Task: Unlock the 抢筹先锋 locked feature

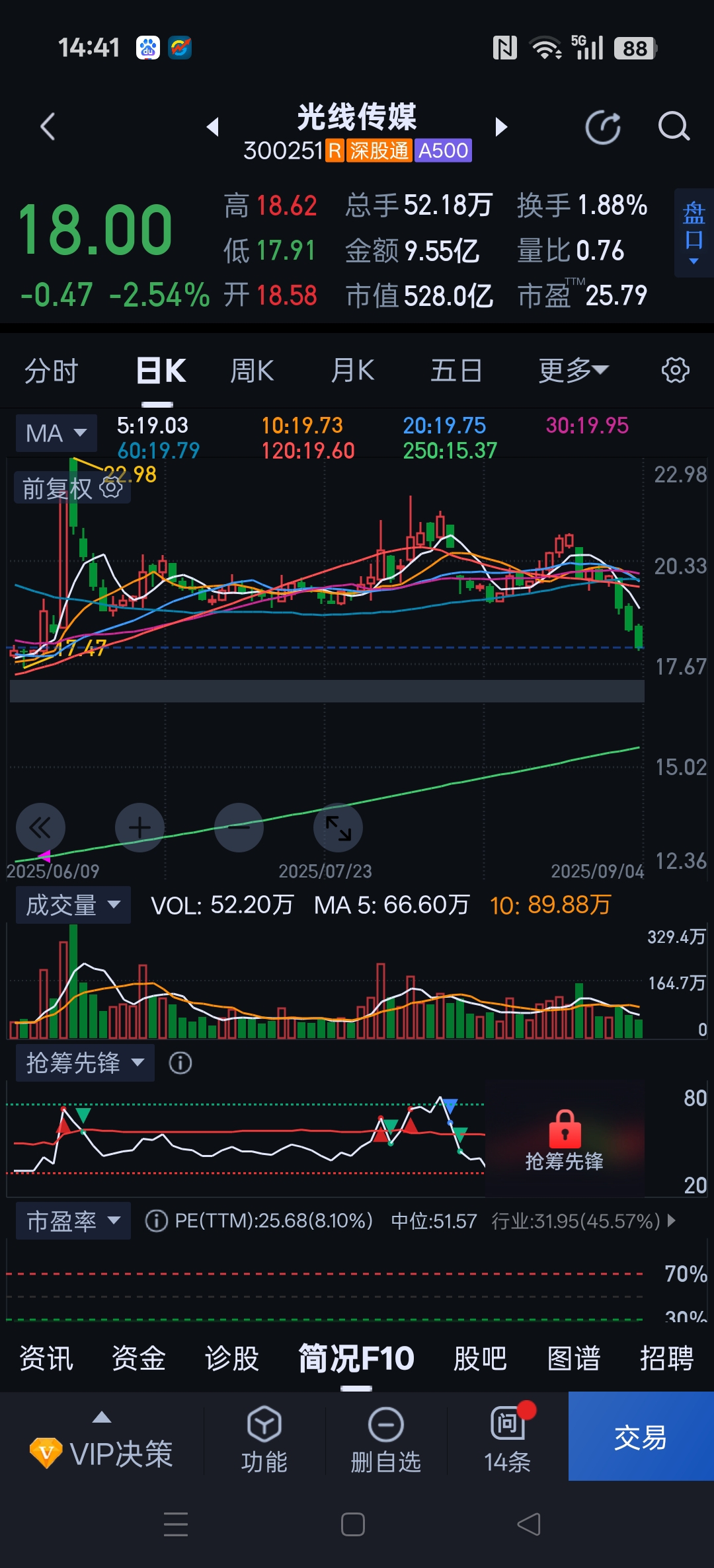Action: (x=565, y=1140)
